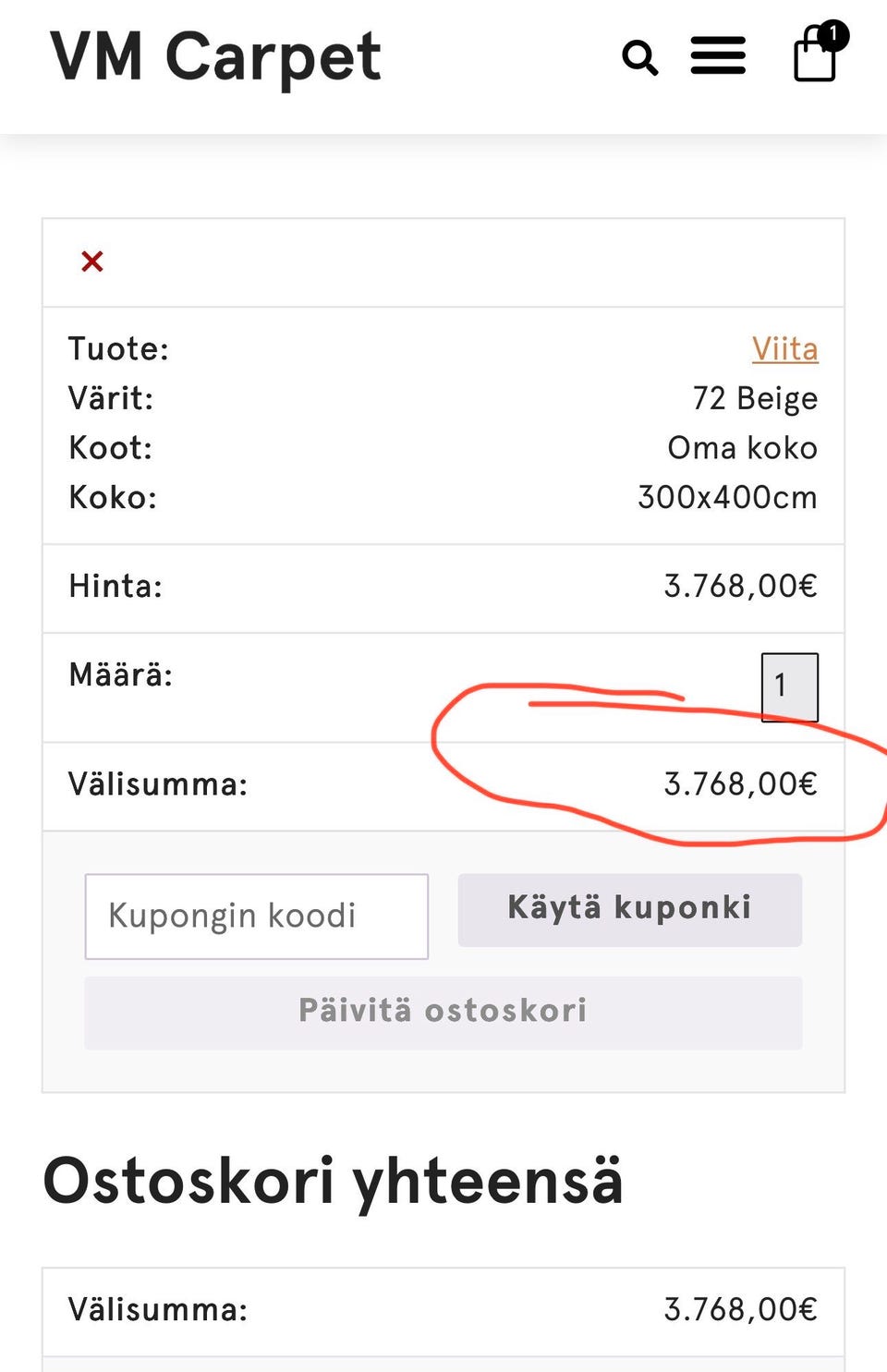Image resolution: width=887 pixels, height=1372 pixels.
Task: Click the Koko size 300x400cm text
Action: pos(728,496)
